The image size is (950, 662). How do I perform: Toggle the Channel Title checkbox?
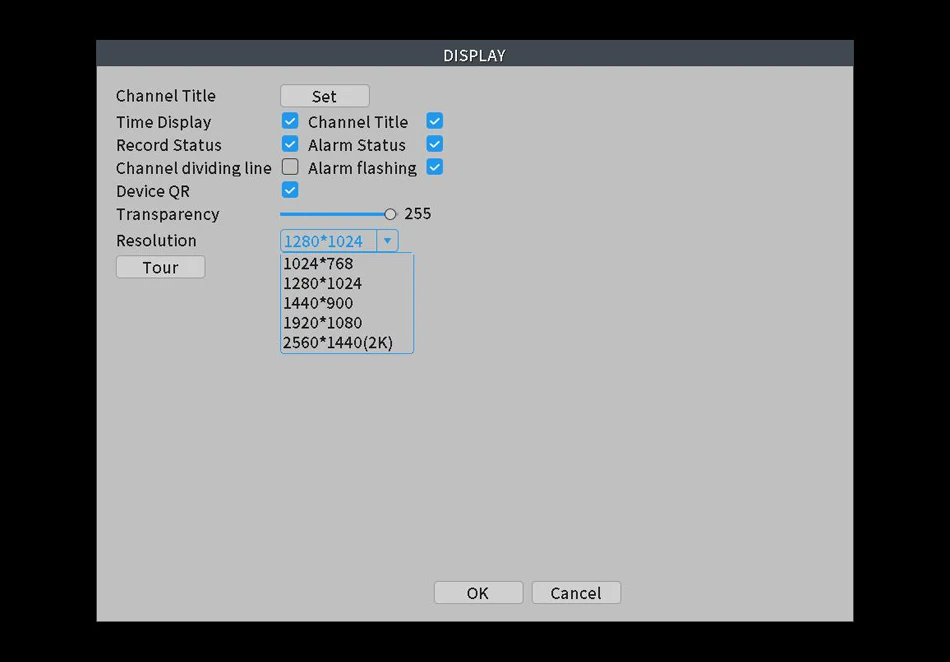pyautogui.click(x=434, y=121)
